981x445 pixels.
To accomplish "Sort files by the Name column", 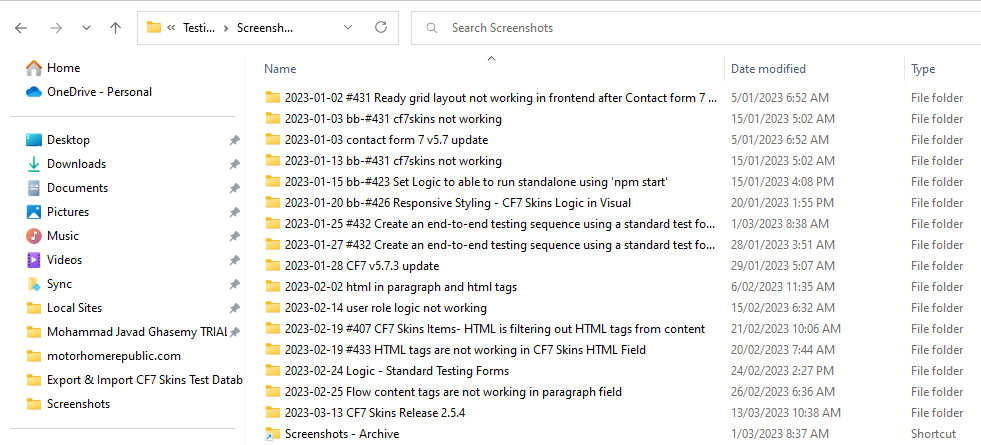I will pyautogui.click(x=280, y=69).
